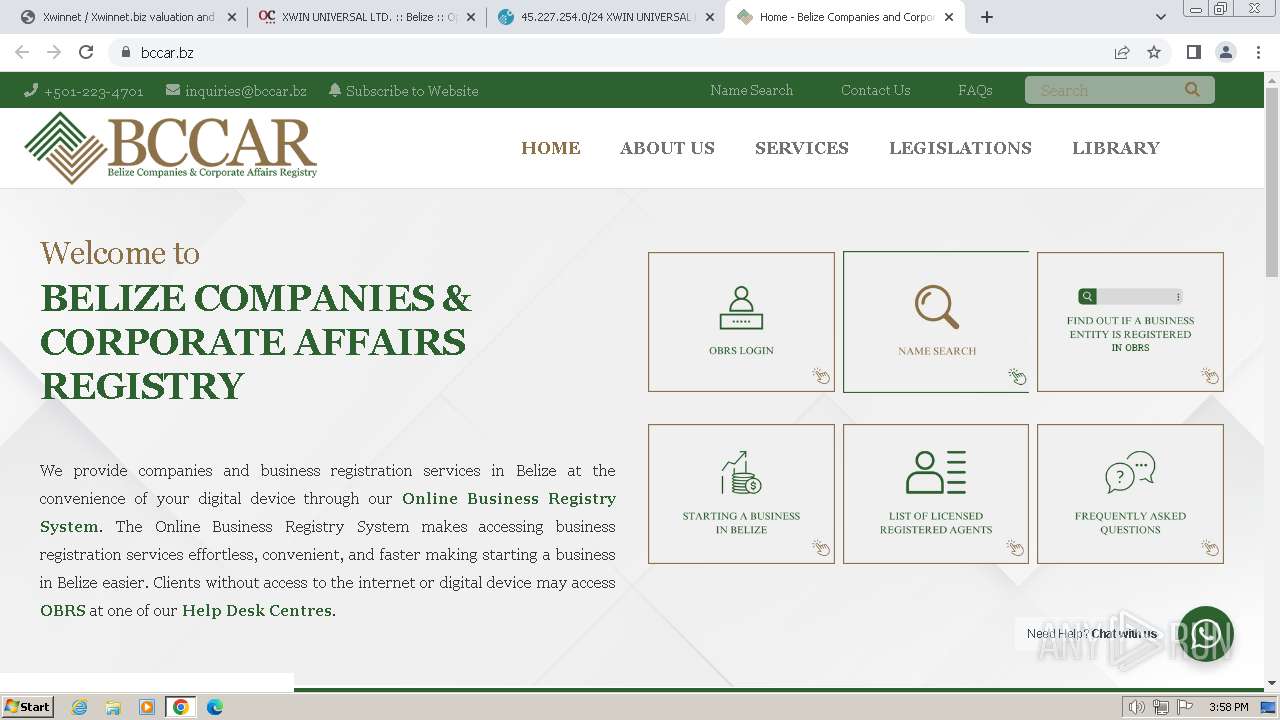This screenshot has width=1280, height=720.
Task: Open Find Out If Business Registered card
Action: (1130, 322)
